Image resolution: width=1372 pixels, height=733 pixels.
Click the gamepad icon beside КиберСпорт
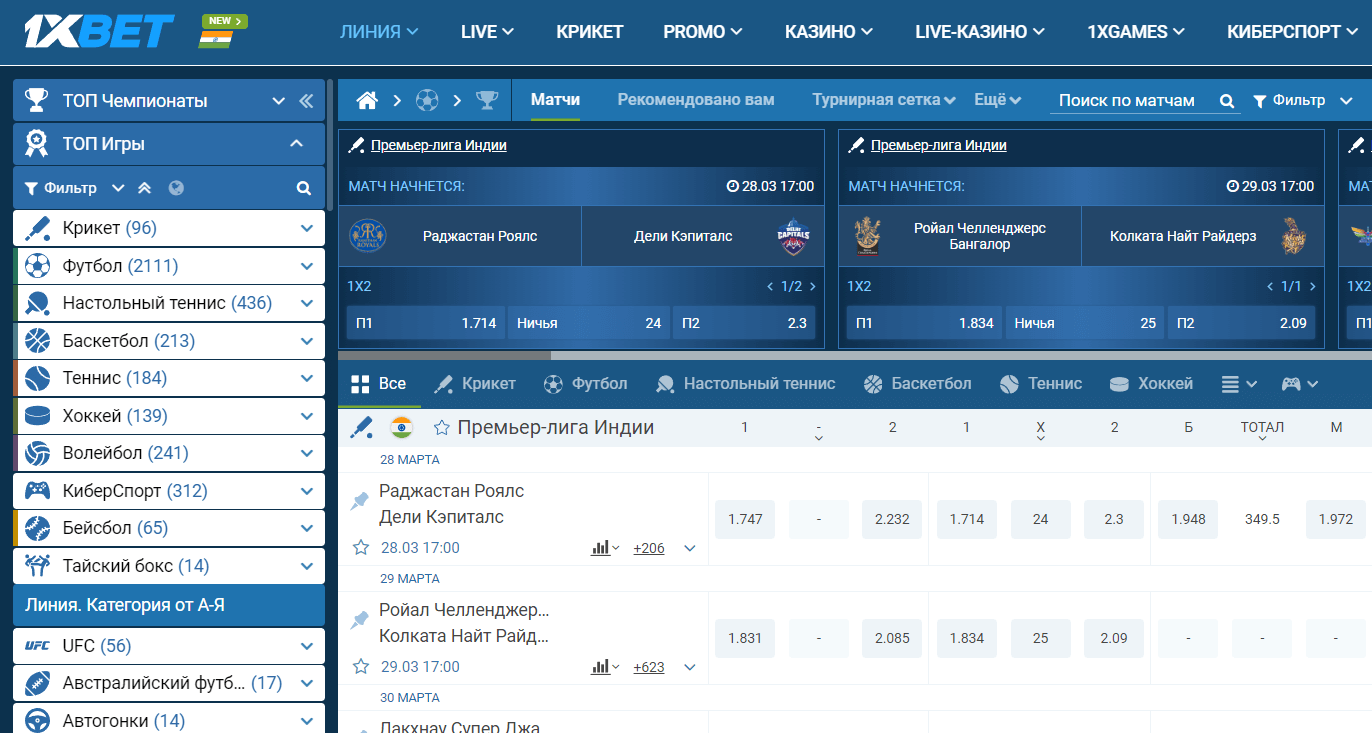37,491
